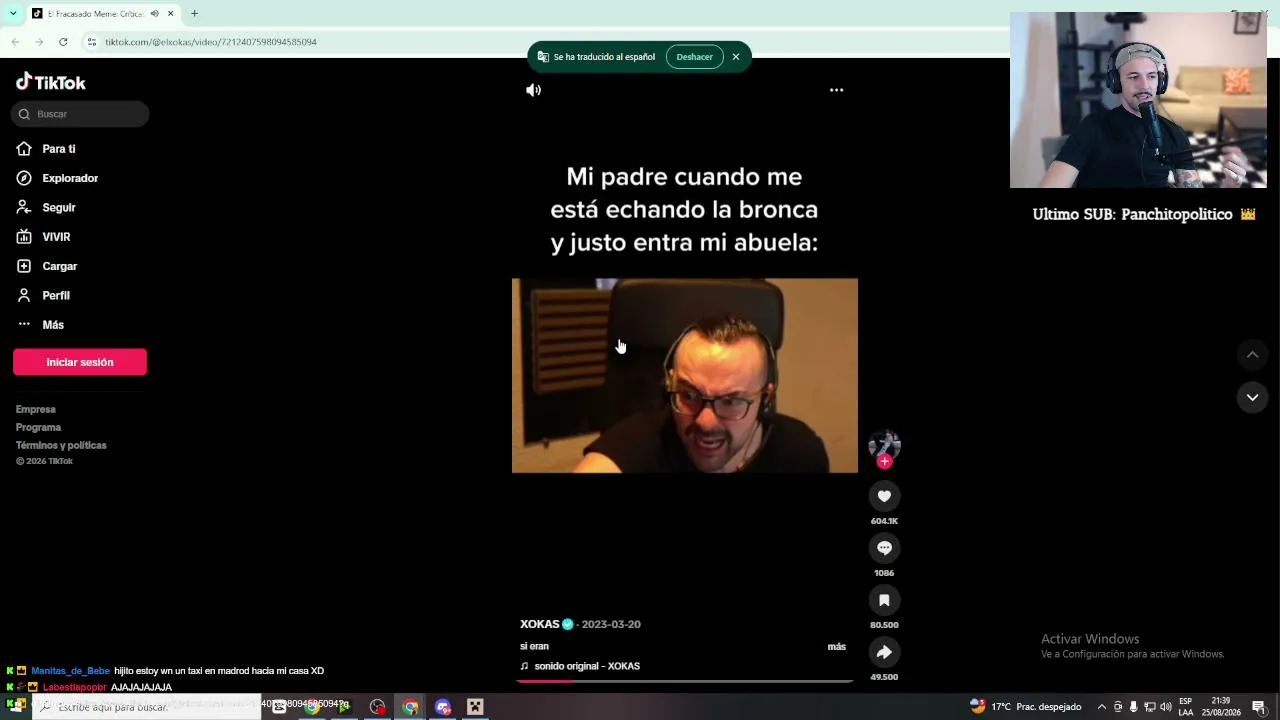Open the Para ti feed
Screen dimensions: 1280x720
[46, 149]
